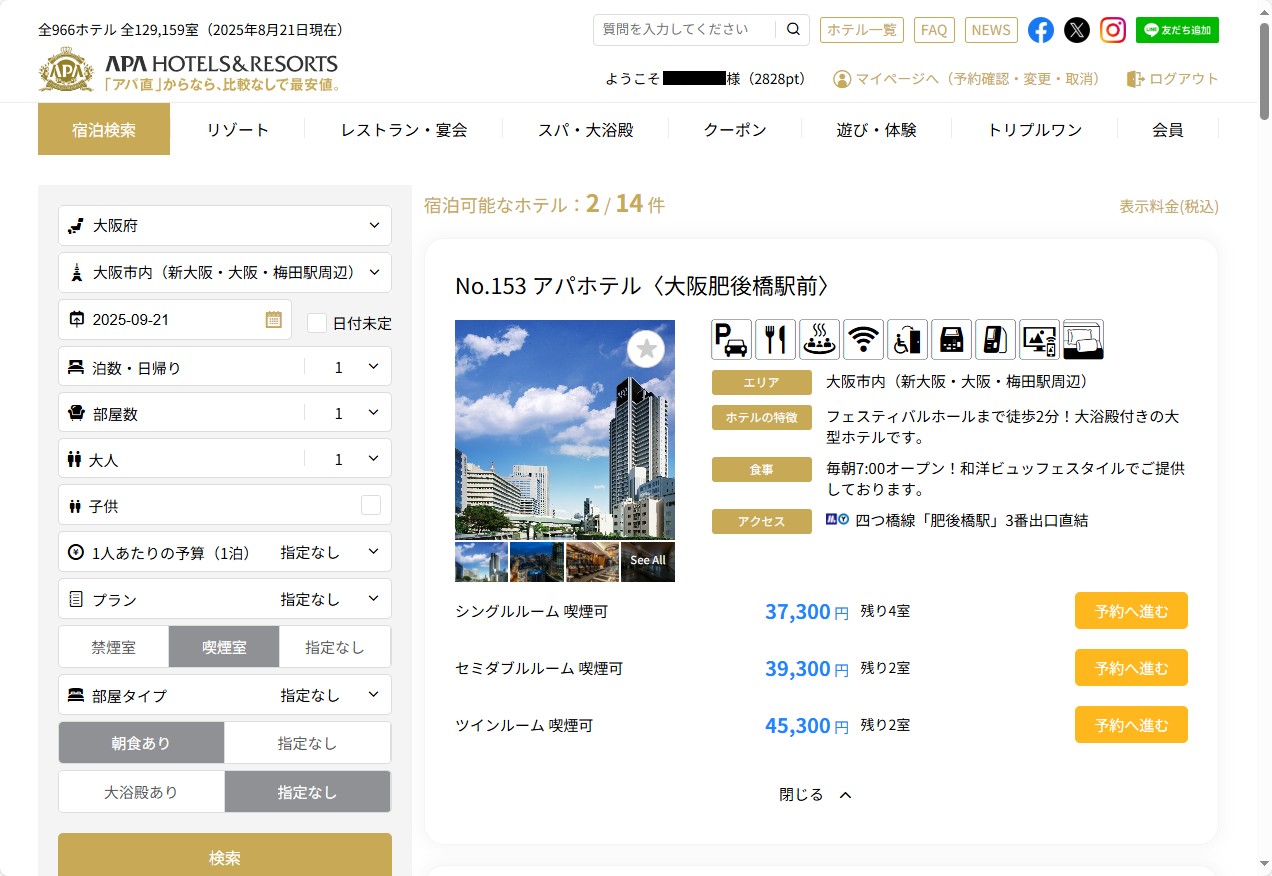Screen dimensions: 1272x876
Task: Open the 大阪府 prefecture dropdown
Action: [x=225, y=226]
